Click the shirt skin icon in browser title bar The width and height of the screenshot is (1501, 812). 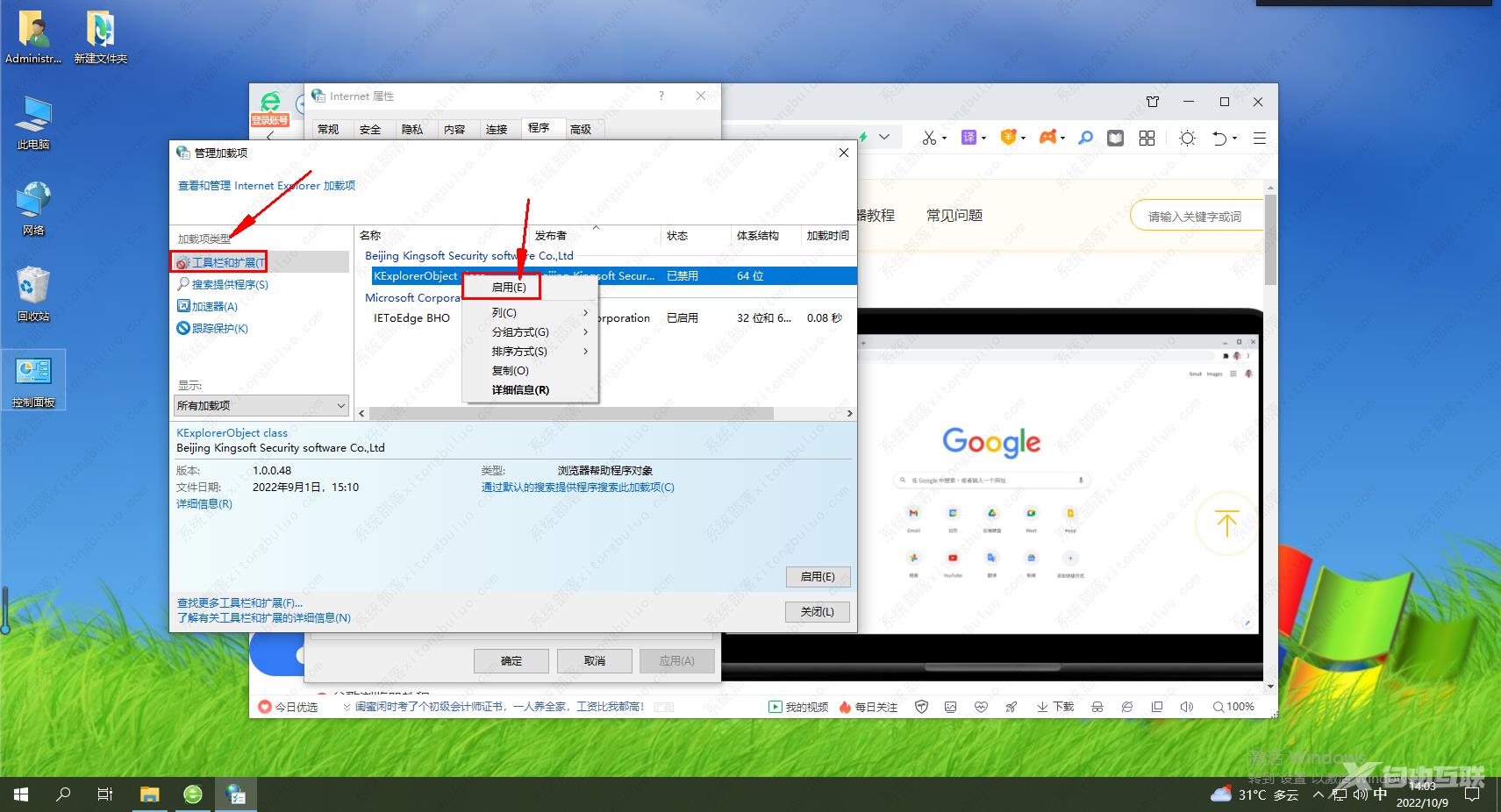coord(1153,102)
